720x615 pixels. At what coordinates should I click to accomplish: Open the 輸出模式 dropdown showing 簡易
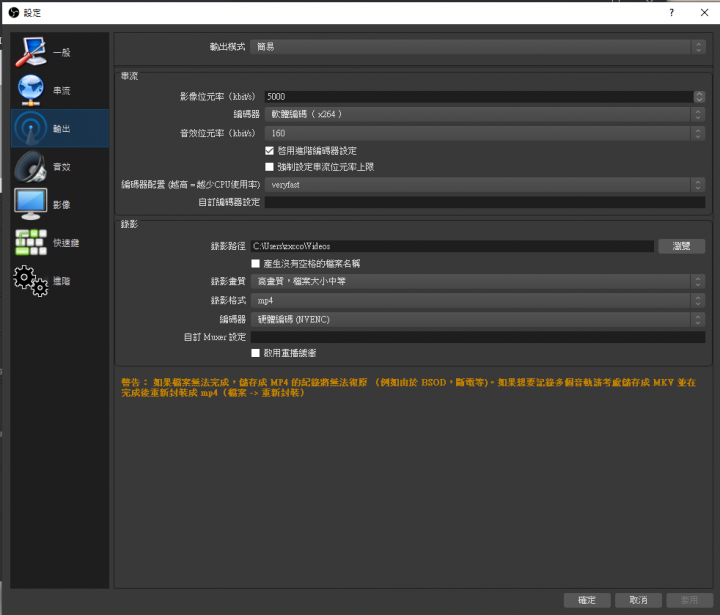coord(478,46)
